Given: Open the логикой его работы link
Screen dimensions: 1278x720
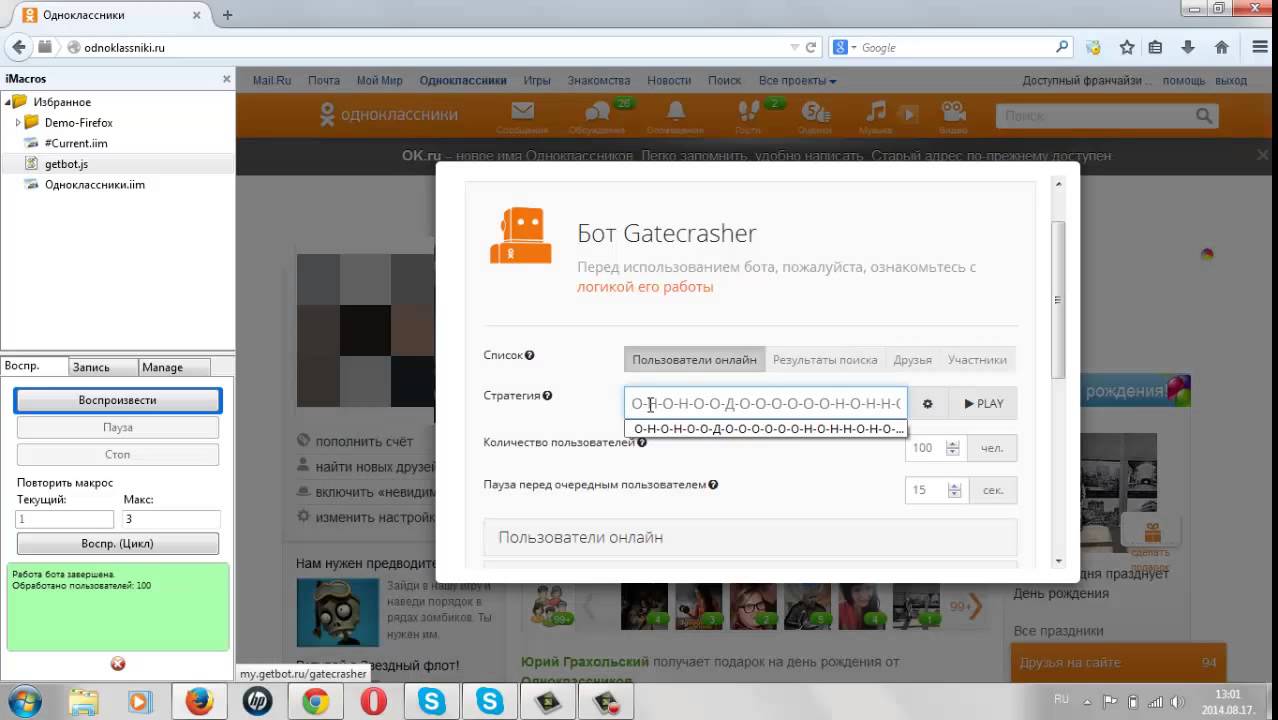Looking at the screenshot, I should tap(645, 287).
